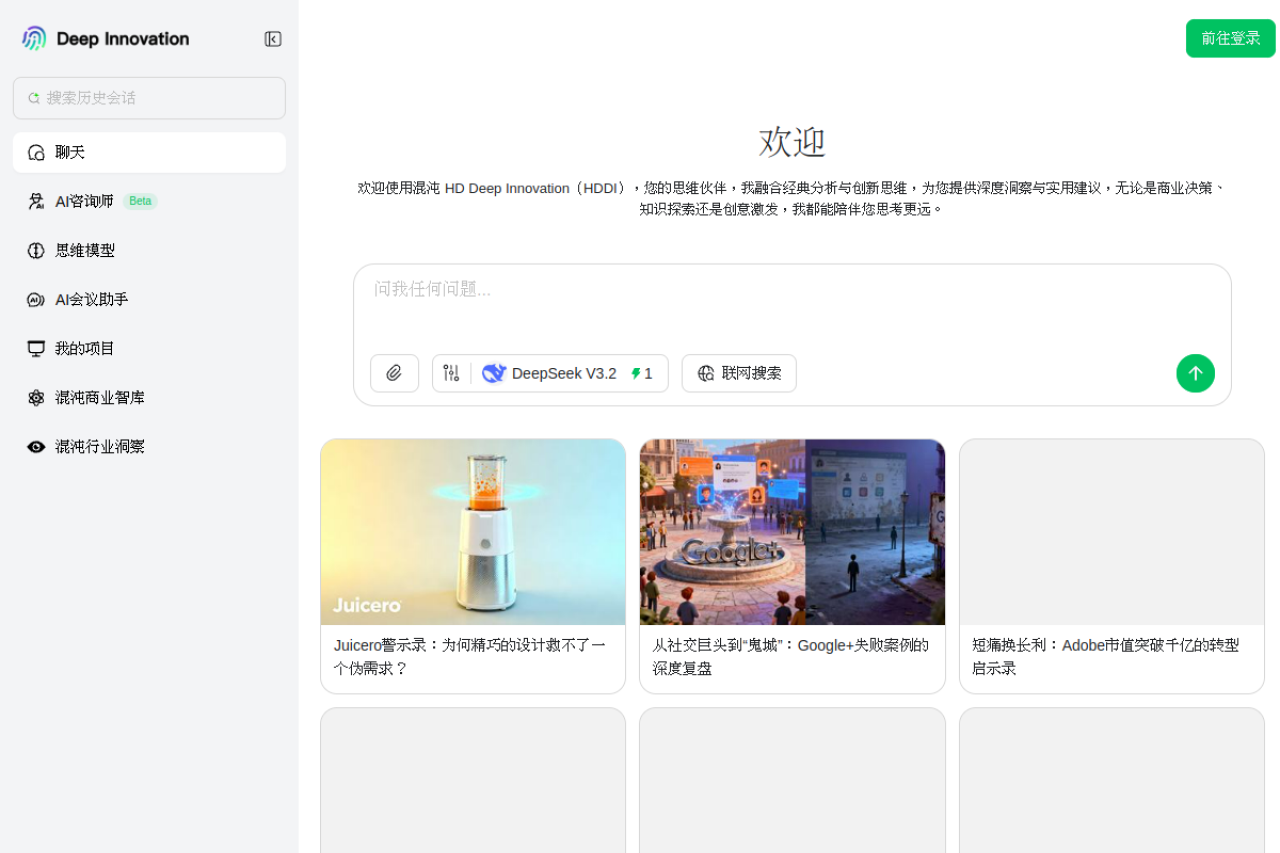The height and width of the screenshot is (853, 1280).
Task: Click the 前往登录 login button
Action: [x=1230, y=38]
